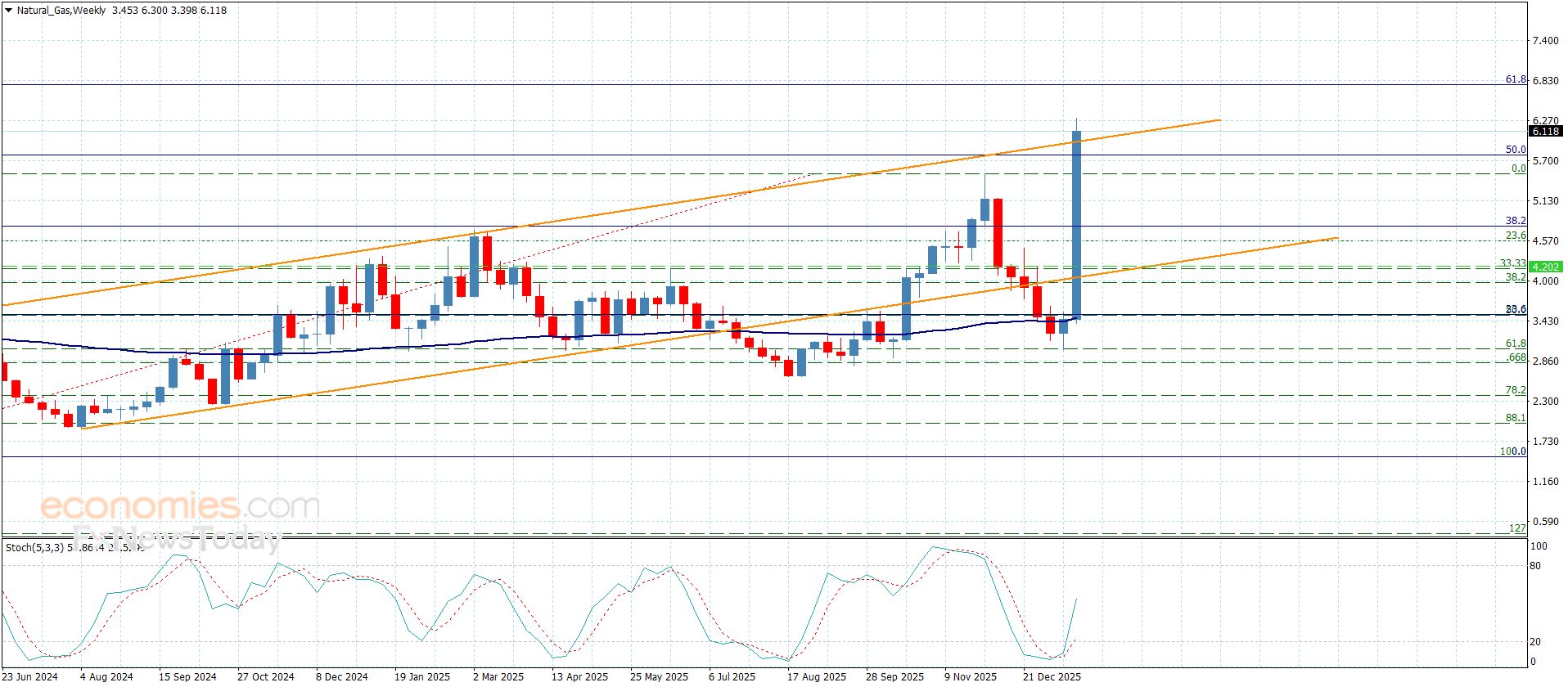
Task: Click the economies.com watermark logo
Action: [180, 507]
